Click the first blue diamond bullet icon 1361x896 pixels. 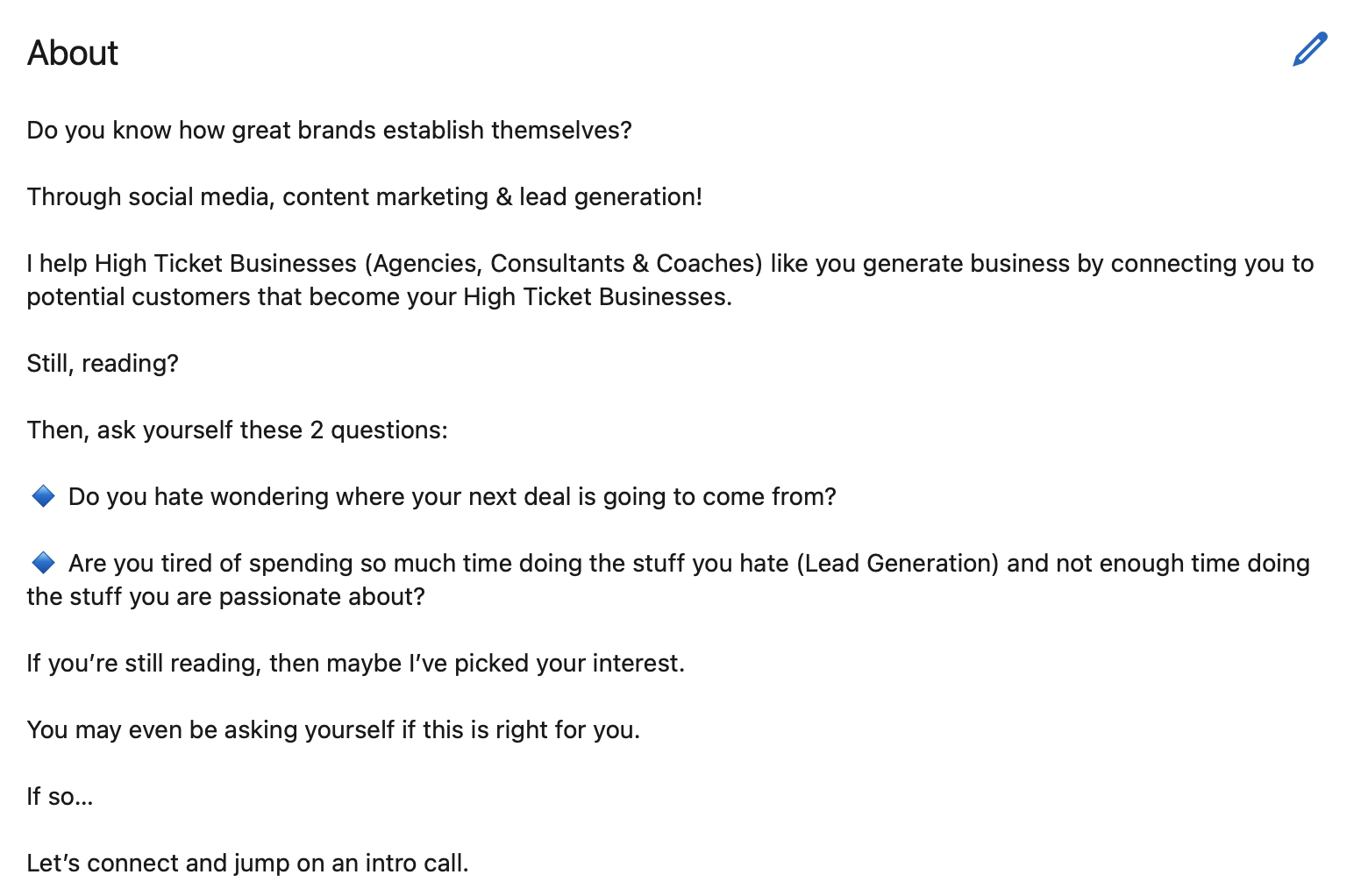(43, 496)
